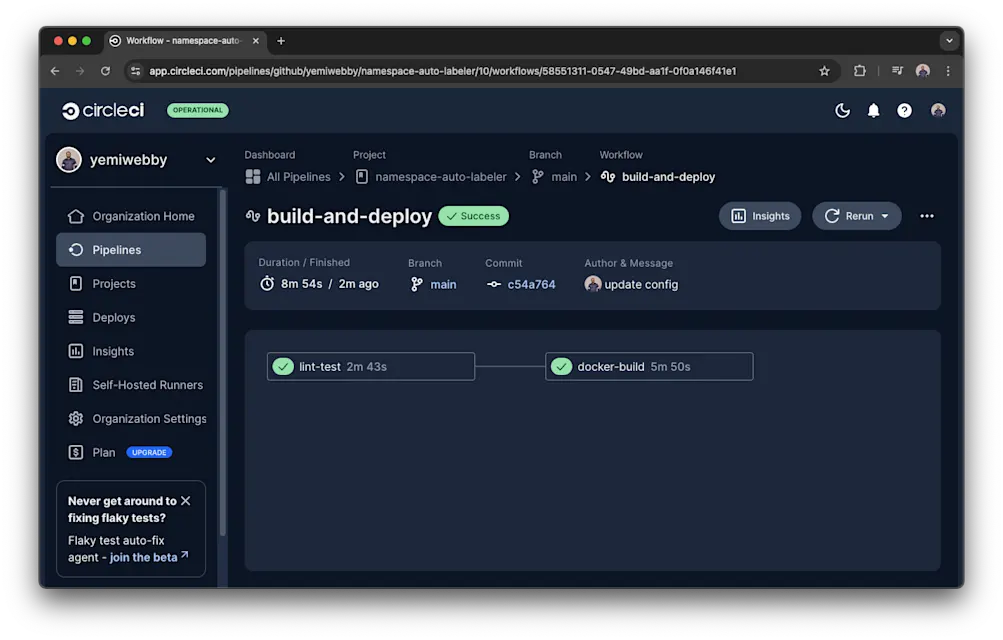The image size is (1003, 640).
Task: Click the green checkmark on lint-test job
Action: click(282, 366)
